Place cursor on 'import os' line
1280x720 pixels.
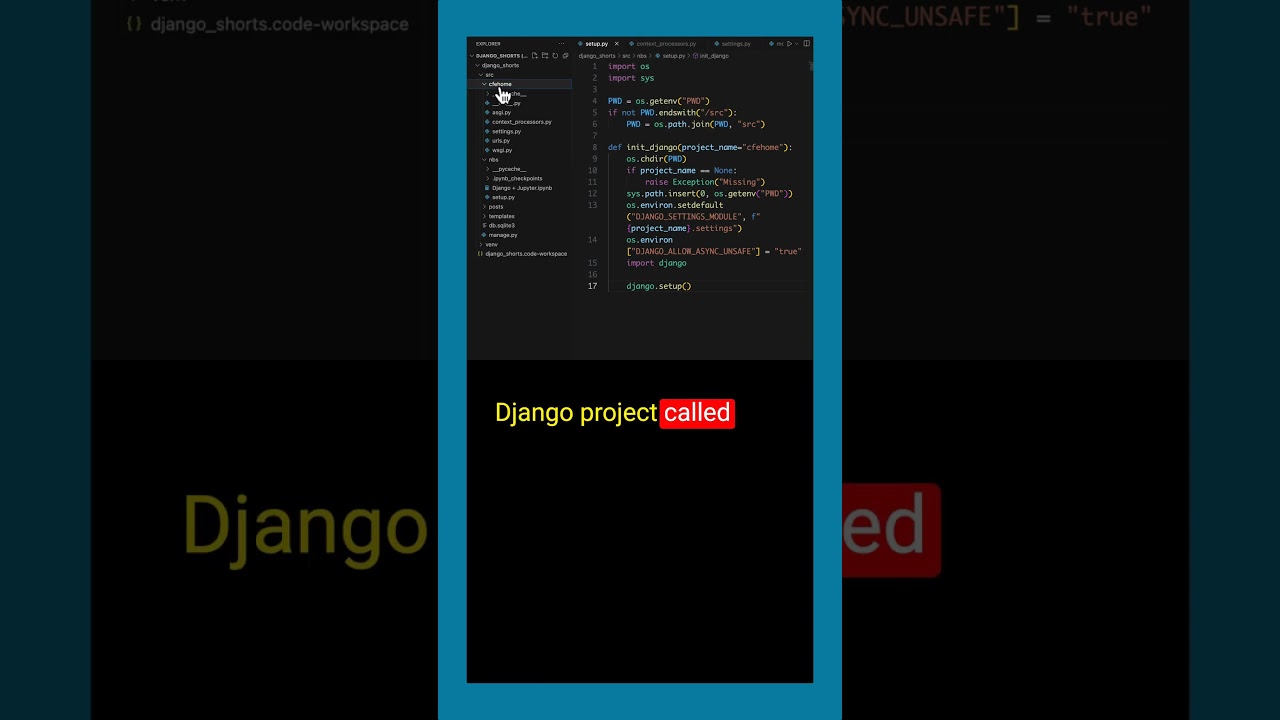629,66
